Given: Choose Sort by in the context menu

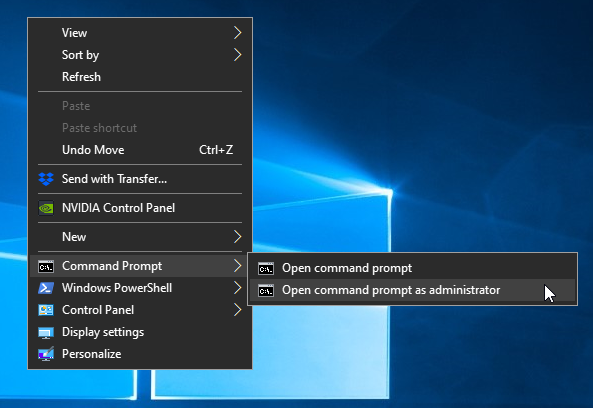Looking at the screenshot, I should pos(140,55).
